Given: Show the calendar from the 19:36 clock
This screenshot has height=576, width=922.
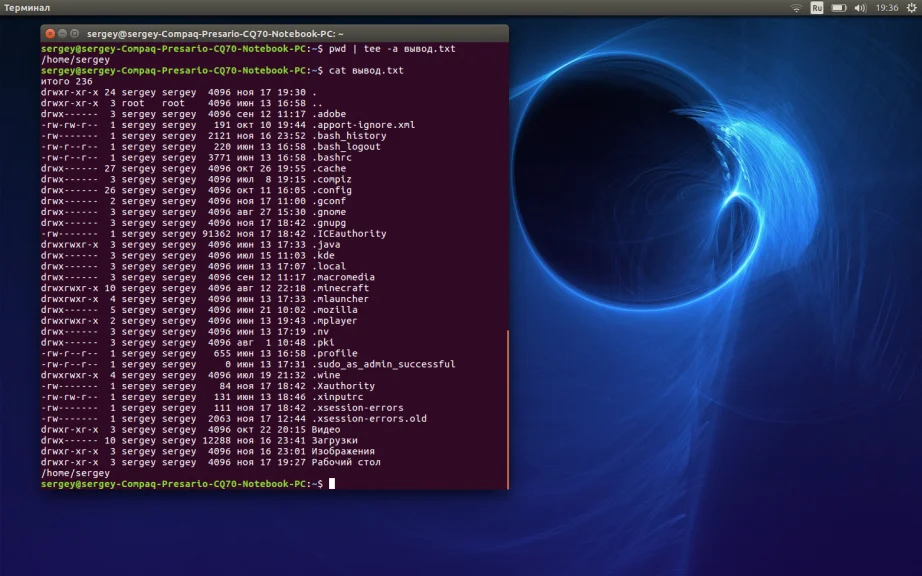Looking at the screenshot, I should (886, 7).
